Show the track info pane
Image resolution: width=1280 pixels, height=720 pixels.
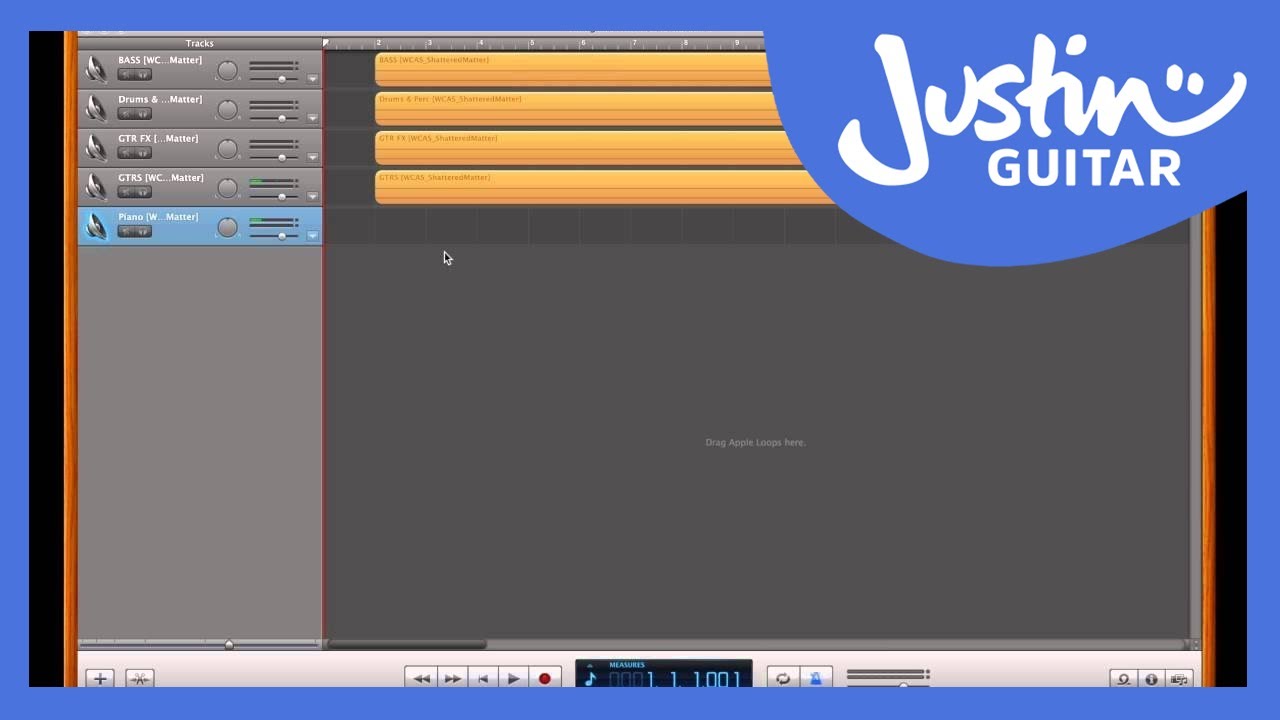[x=1151, y=679]
